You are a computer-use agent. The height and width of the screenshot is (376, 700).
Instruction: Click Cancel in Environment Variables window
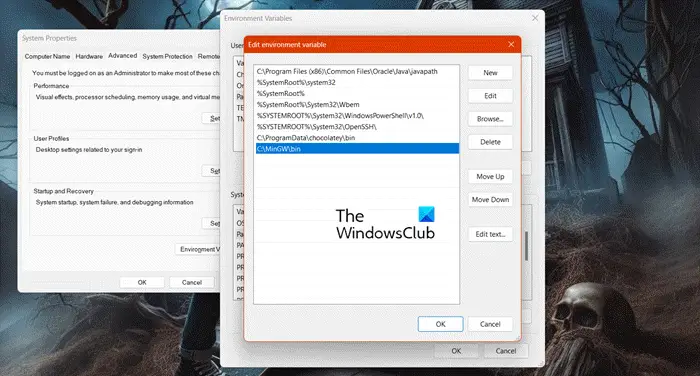(x=506, y=351)
